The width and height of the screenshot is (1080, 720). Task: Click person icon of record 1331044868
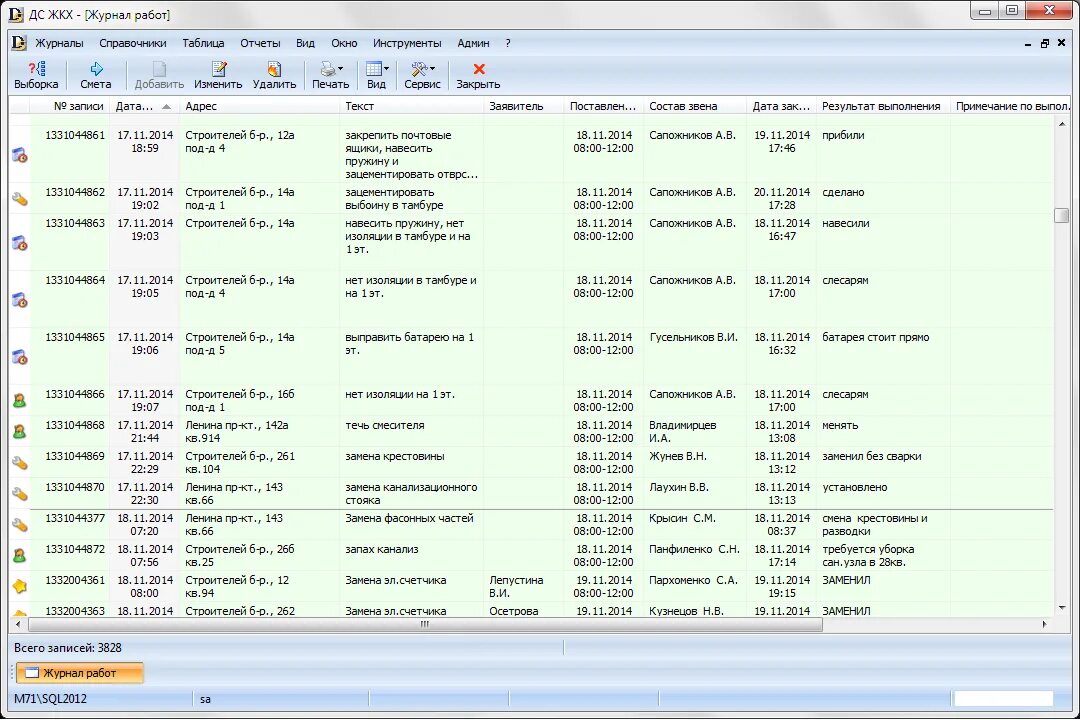tap(20, 431)
